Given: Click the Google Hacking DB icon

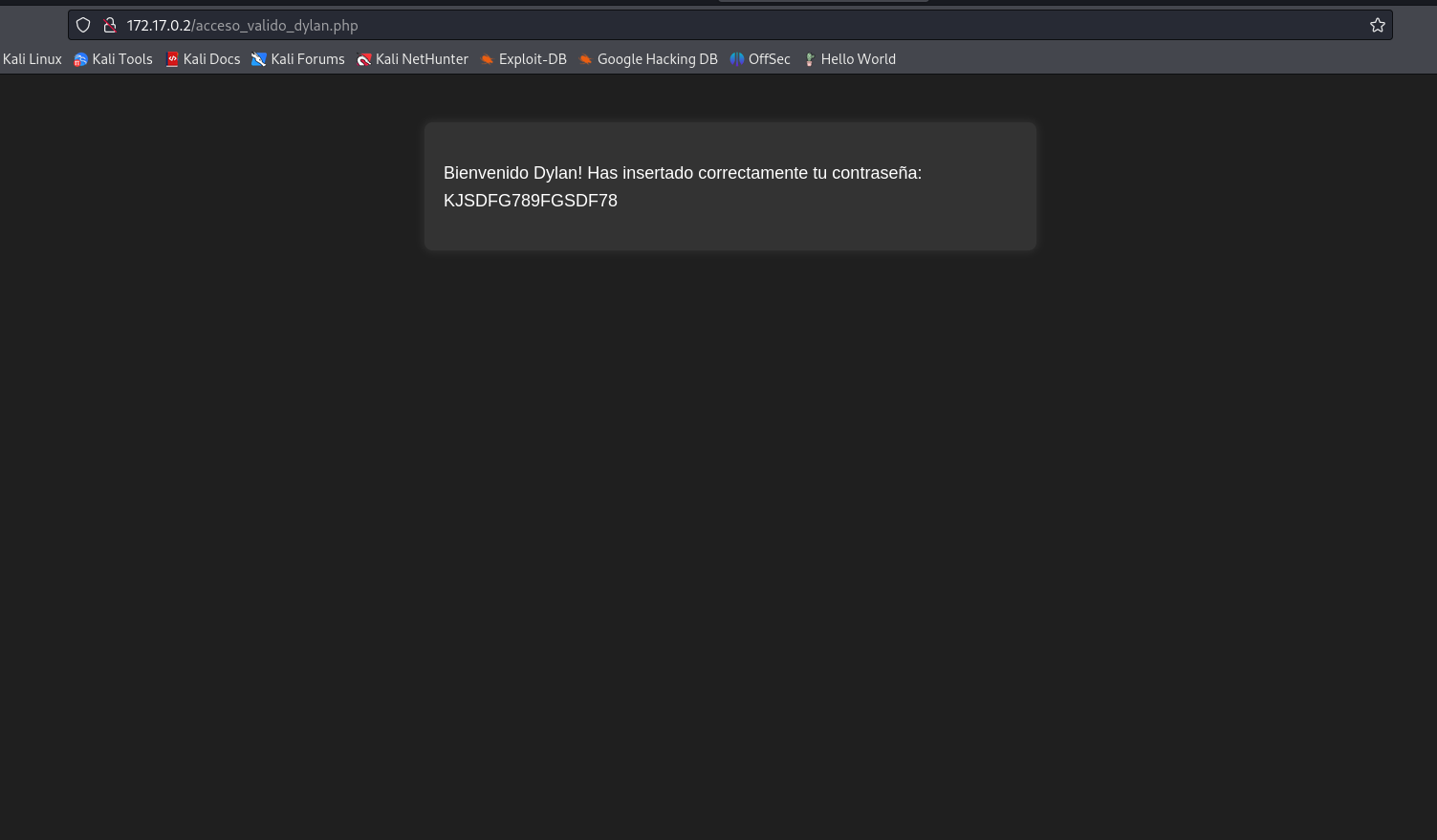Looking at the screenshot, I should (x=586, y=59).
